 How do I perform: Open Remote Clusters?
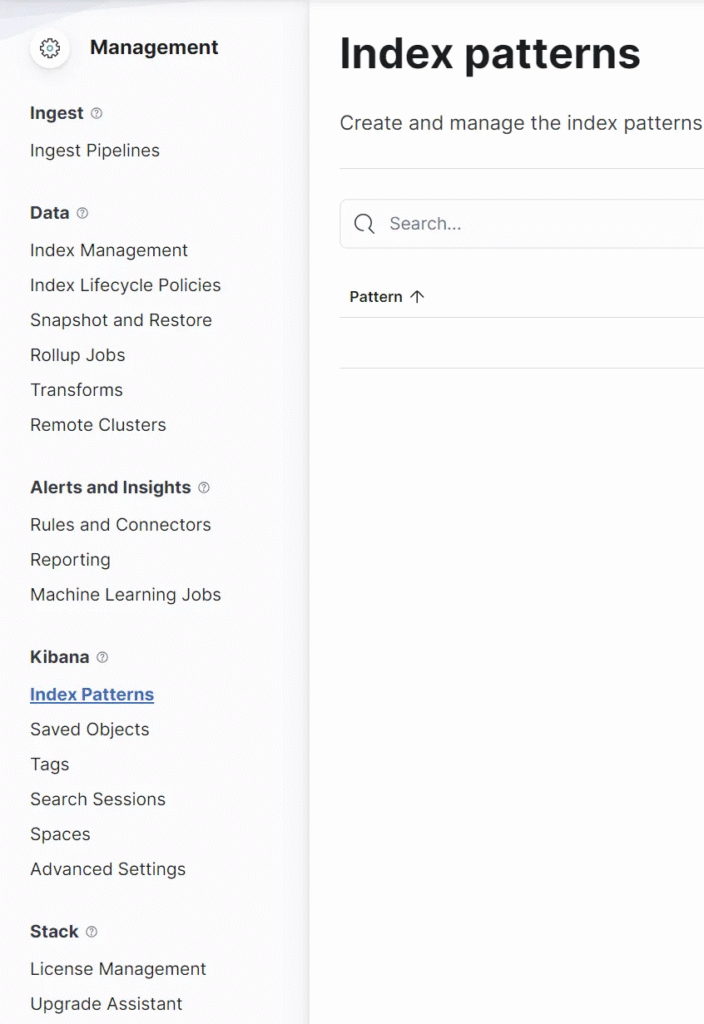pos(98,424)
